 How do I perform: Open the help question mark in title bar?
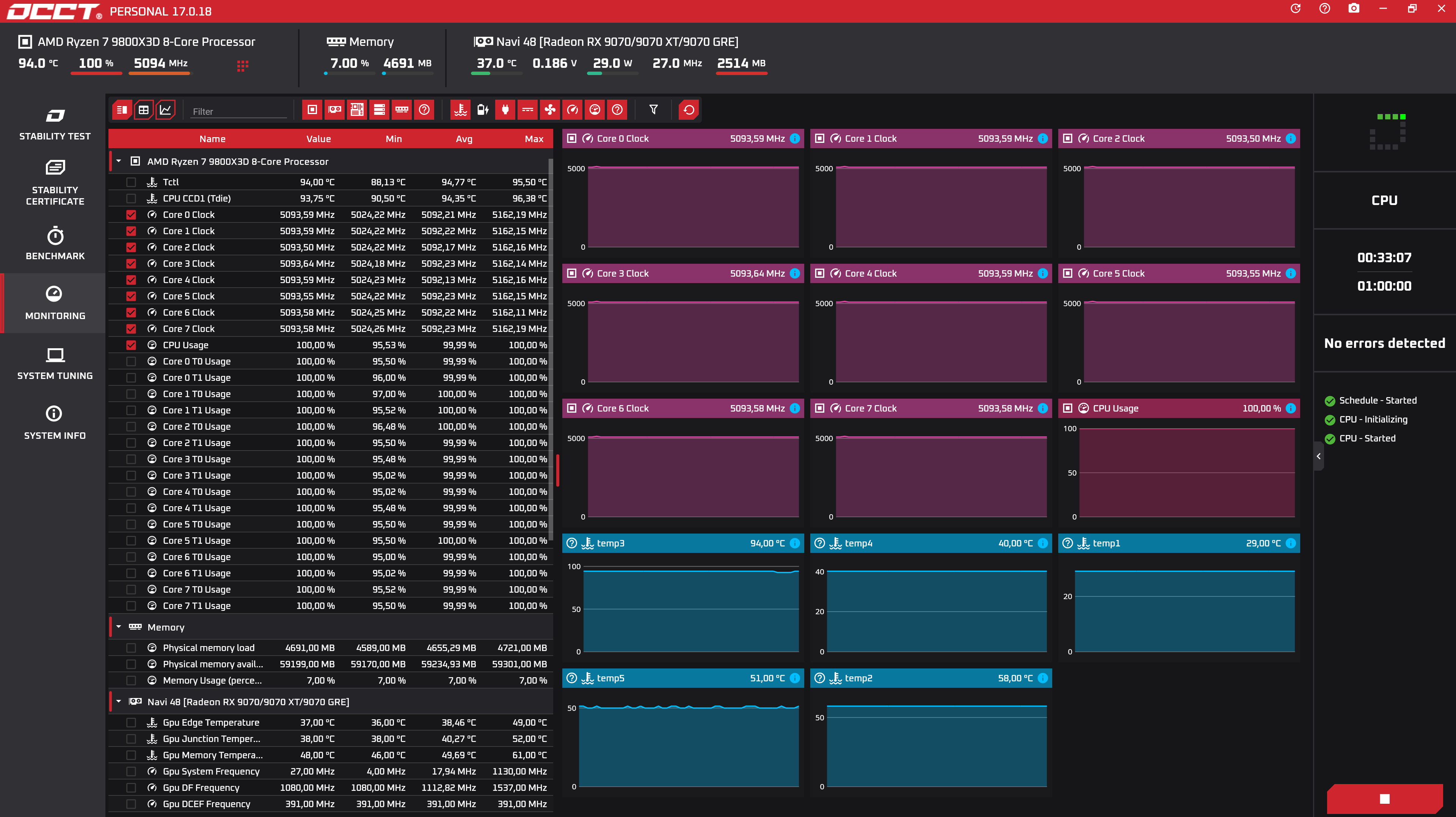1325,8
